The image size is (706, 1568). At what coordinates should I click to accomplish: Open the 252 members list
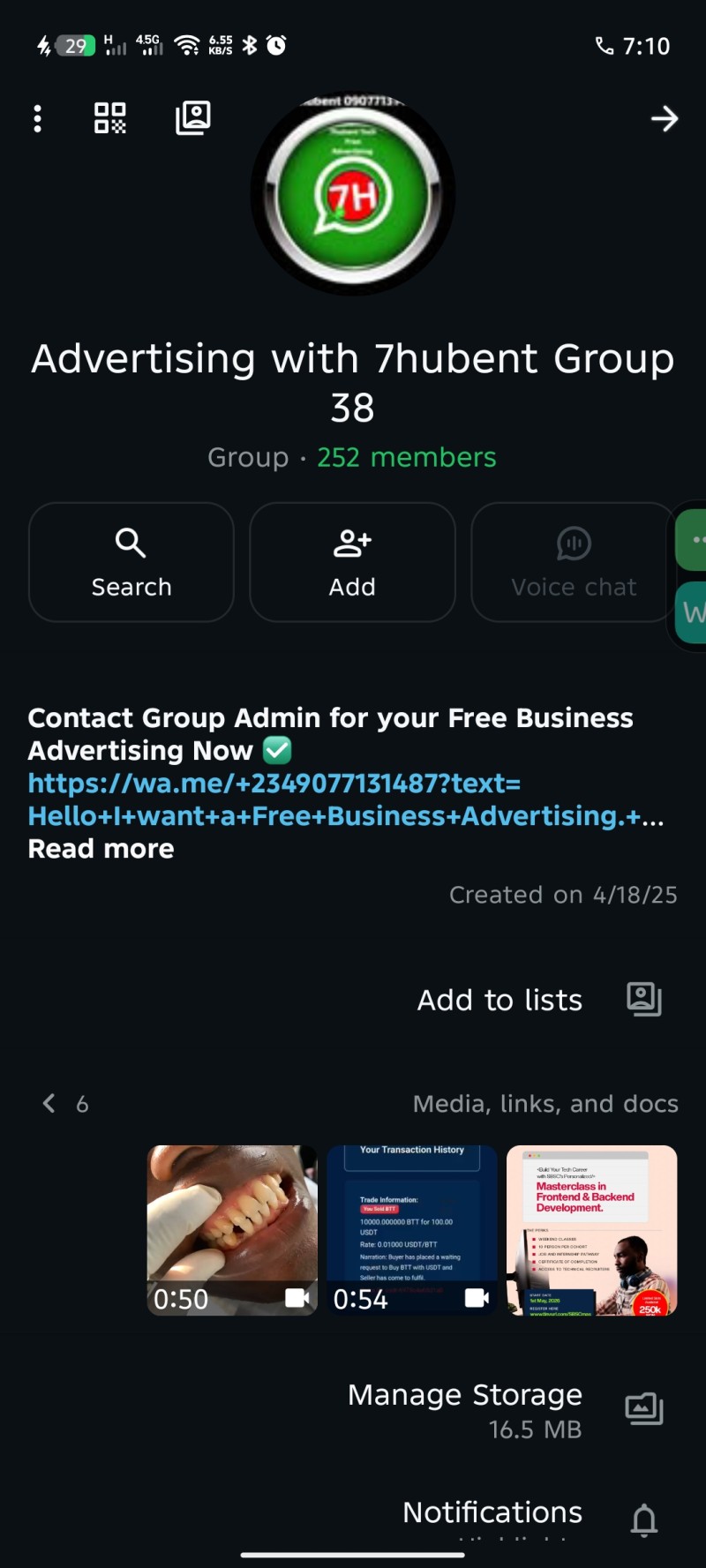(x=406, y=457)
